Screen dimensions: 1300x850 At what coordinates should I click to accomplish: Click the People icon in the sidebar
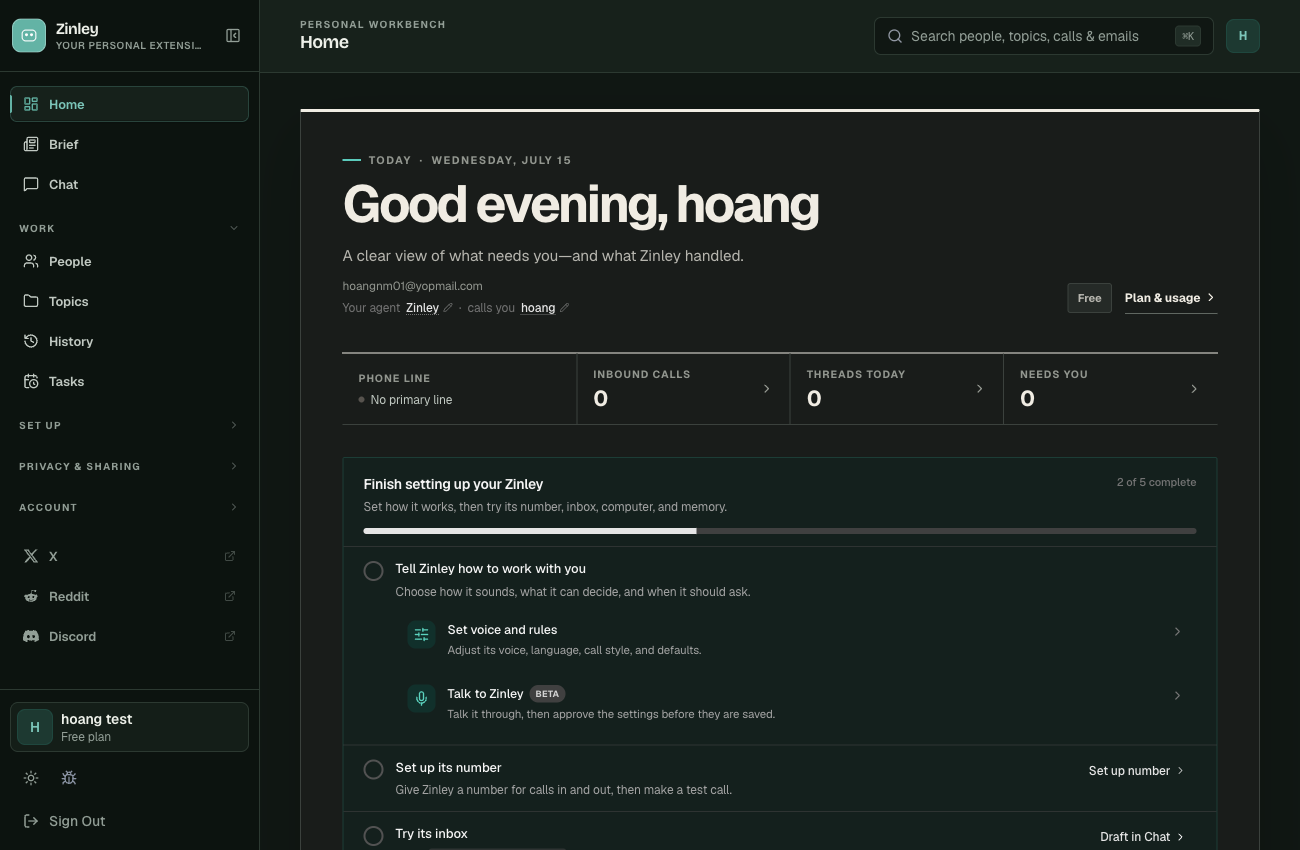coord(31,261)
